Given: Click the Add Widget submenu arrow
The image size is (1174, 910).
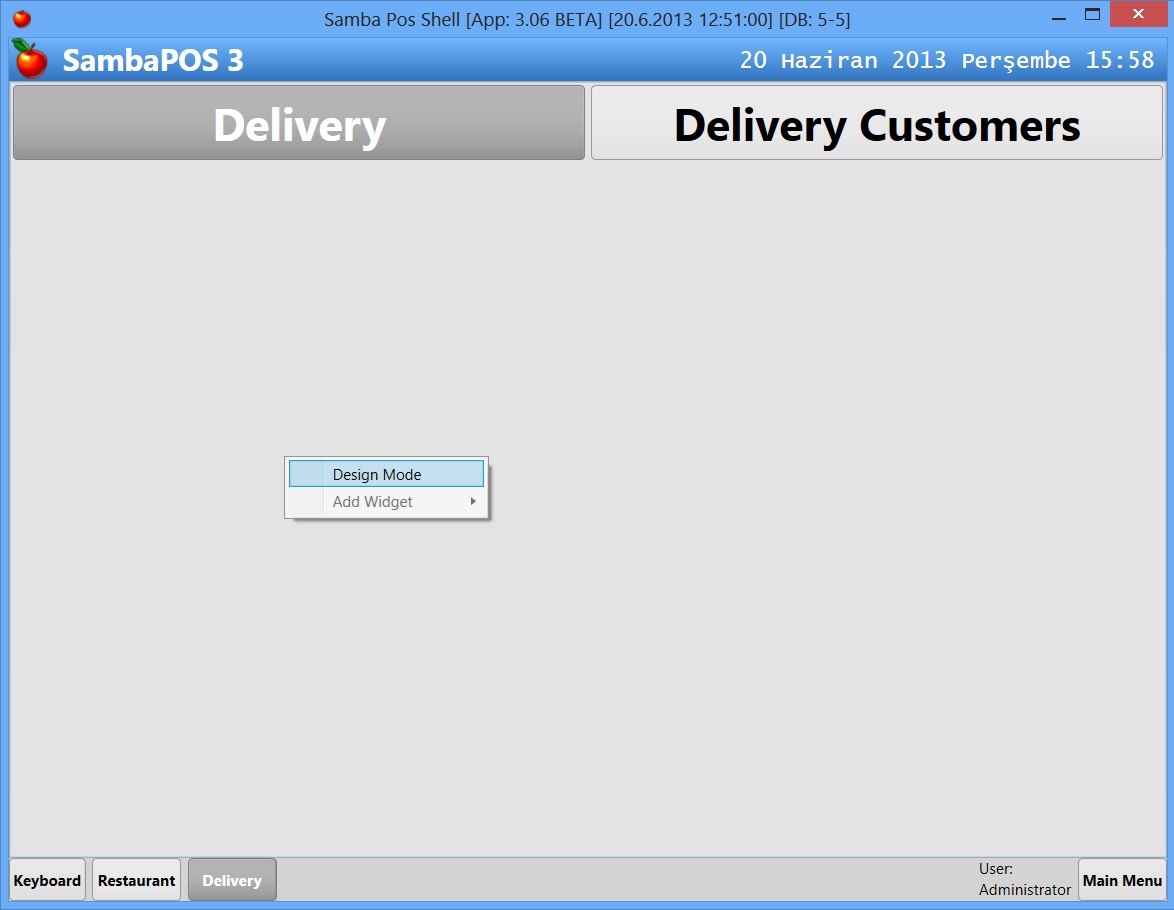Looking at the screenshot, I should pos(473,501).
